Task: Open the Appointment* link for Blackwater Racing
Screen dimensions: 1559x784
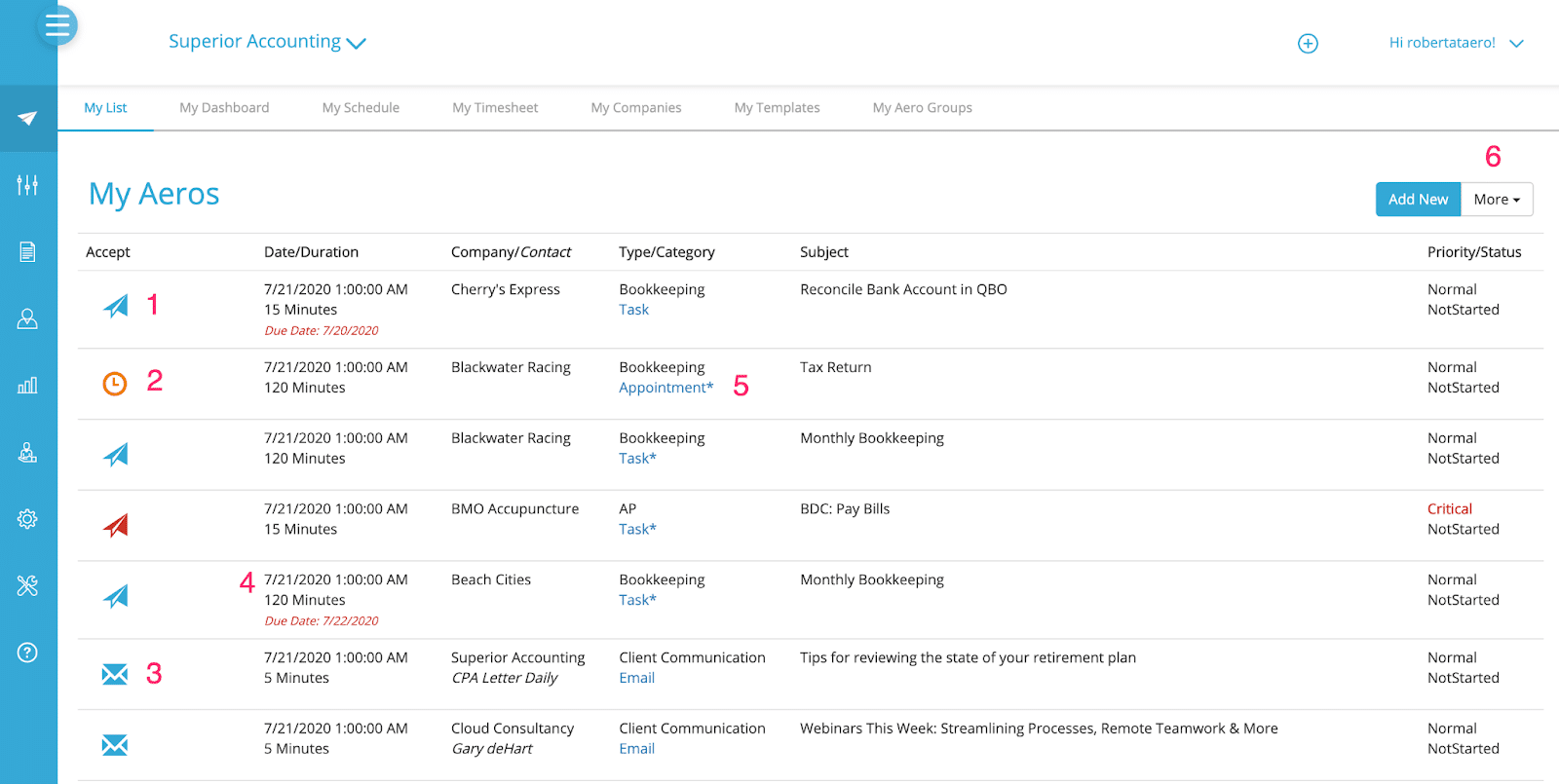Action: (x=665, y=388)
